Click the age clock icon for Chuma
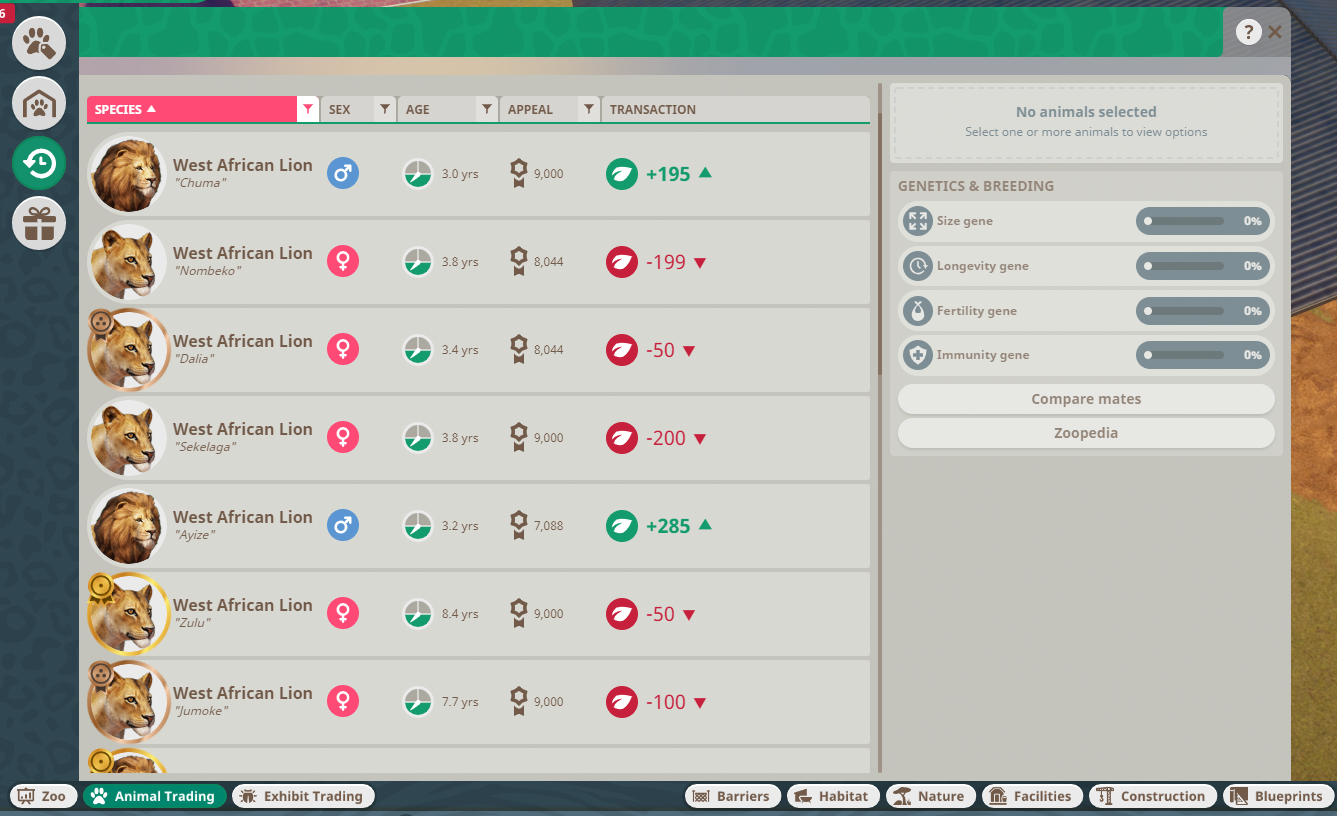Image resolution: width=1337 pixels, height=816 pixels. (x=418, y=174)
